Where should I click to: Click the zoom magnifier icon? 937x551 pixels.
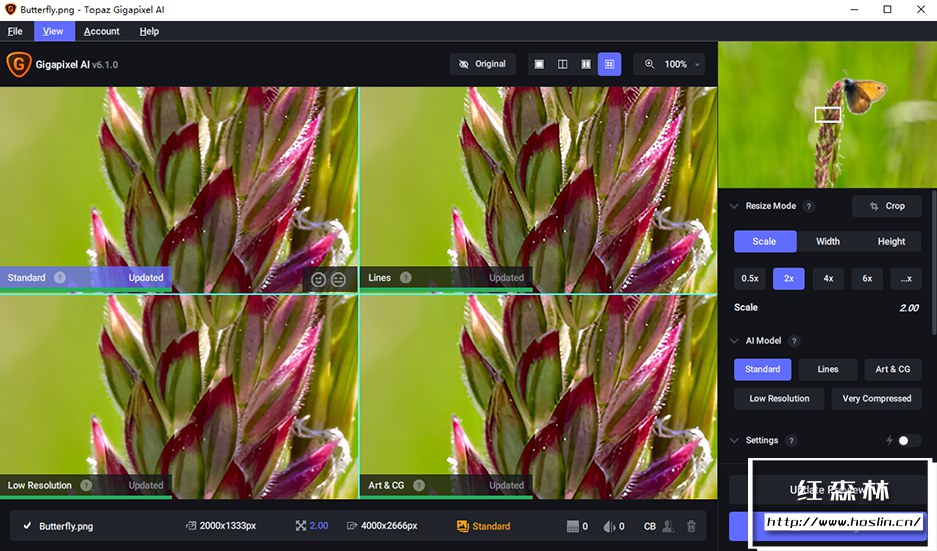pyautogui.click(x=650, y=64)
